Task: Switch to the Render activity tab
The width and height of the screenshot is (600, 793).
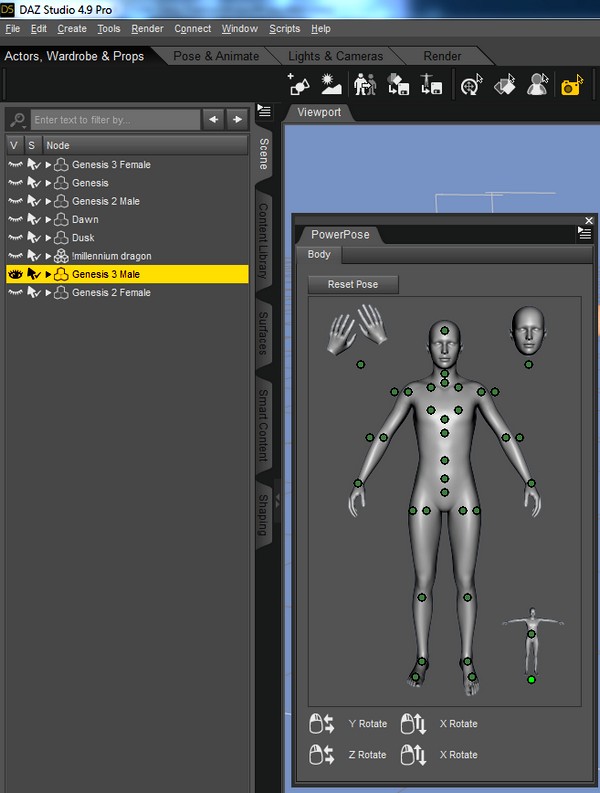Action: click(x=442, y=56)
